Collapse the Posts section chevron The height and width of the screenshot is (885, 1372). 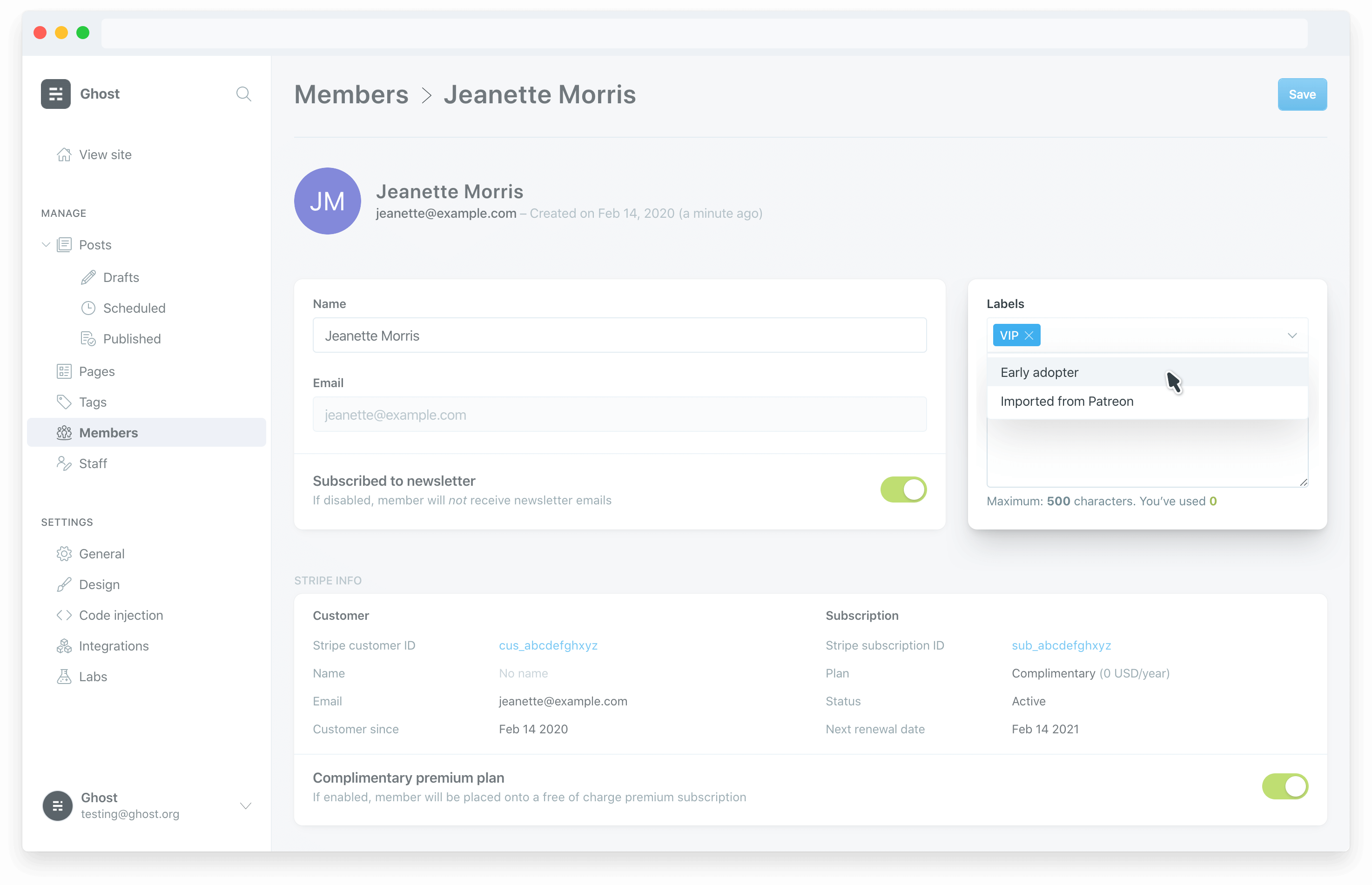(46, 244)
